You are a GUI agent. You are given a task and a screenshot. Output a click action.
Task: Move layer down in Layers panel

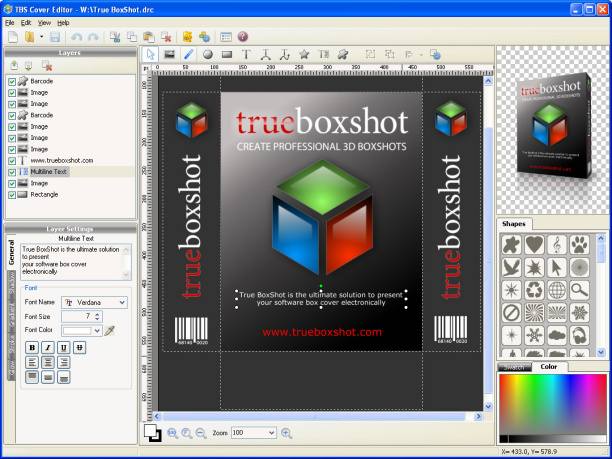(x=28, y=66)
